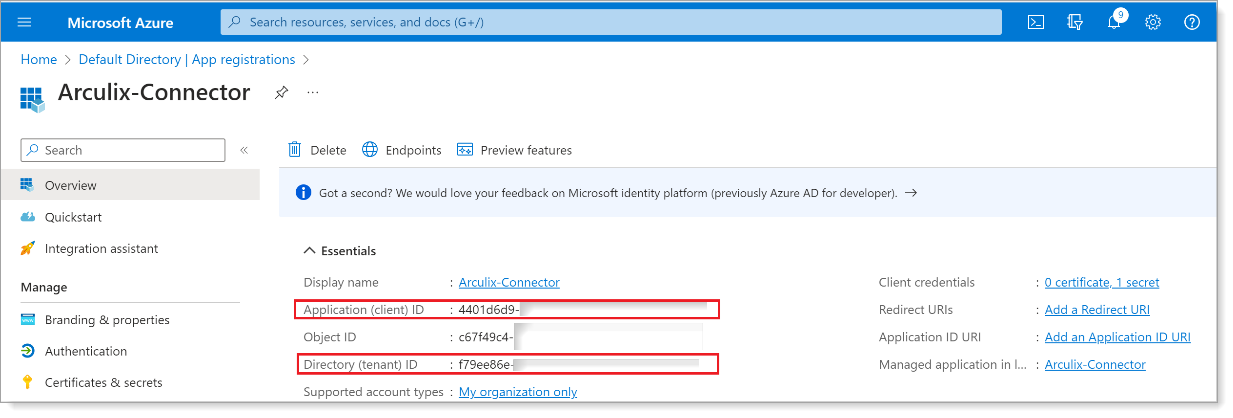The width and height of the screenshot is (1233, 418).
Task: Collapse the Essentials section
Action: pos(309,251)
